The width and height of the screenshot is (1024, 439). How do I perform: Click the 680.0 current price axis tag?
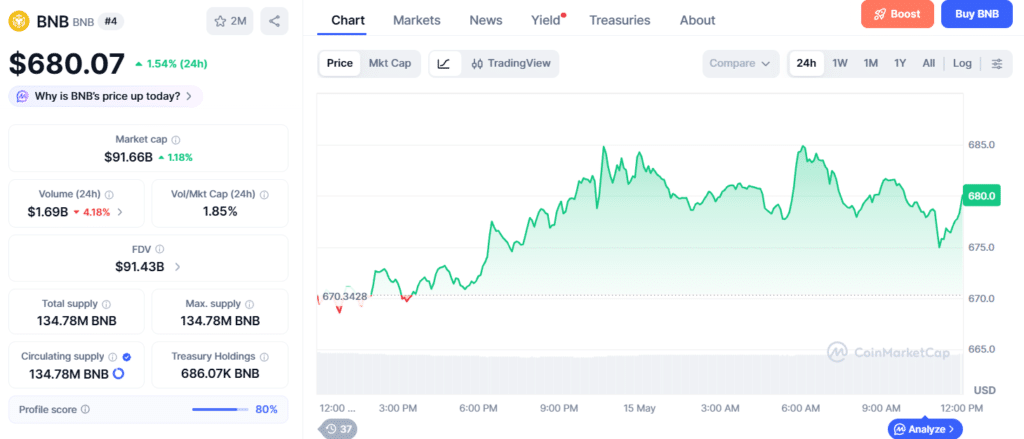pos(981,195)
